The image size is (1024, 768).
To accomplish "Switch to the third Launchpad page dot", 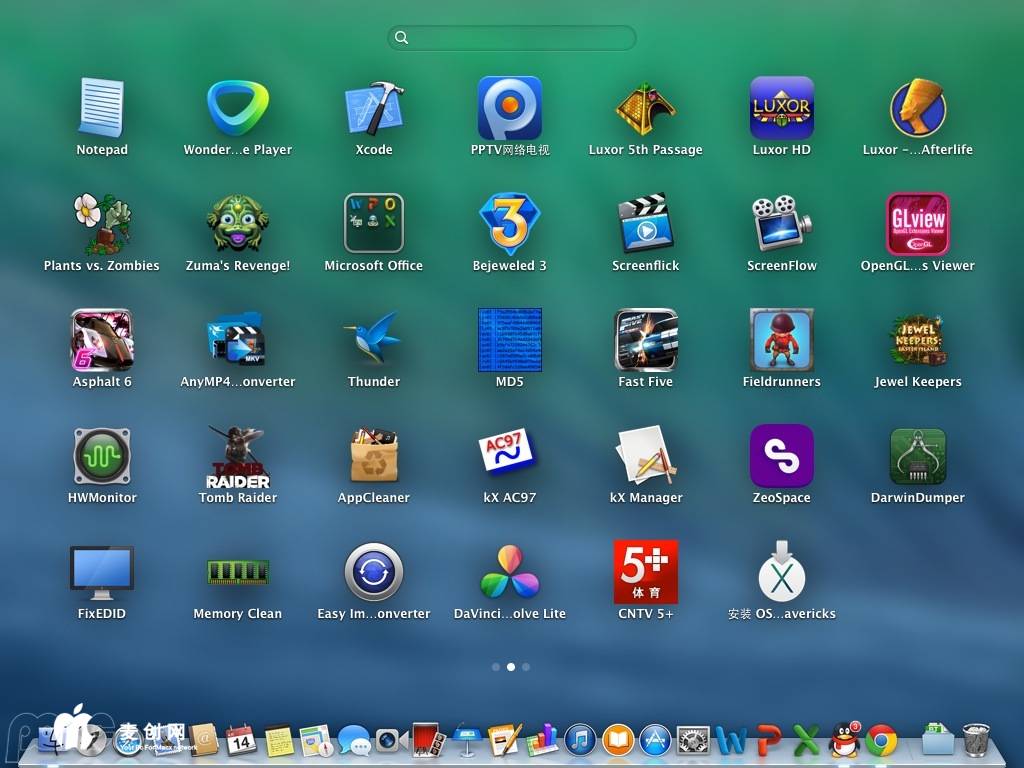I will [526, 666].
